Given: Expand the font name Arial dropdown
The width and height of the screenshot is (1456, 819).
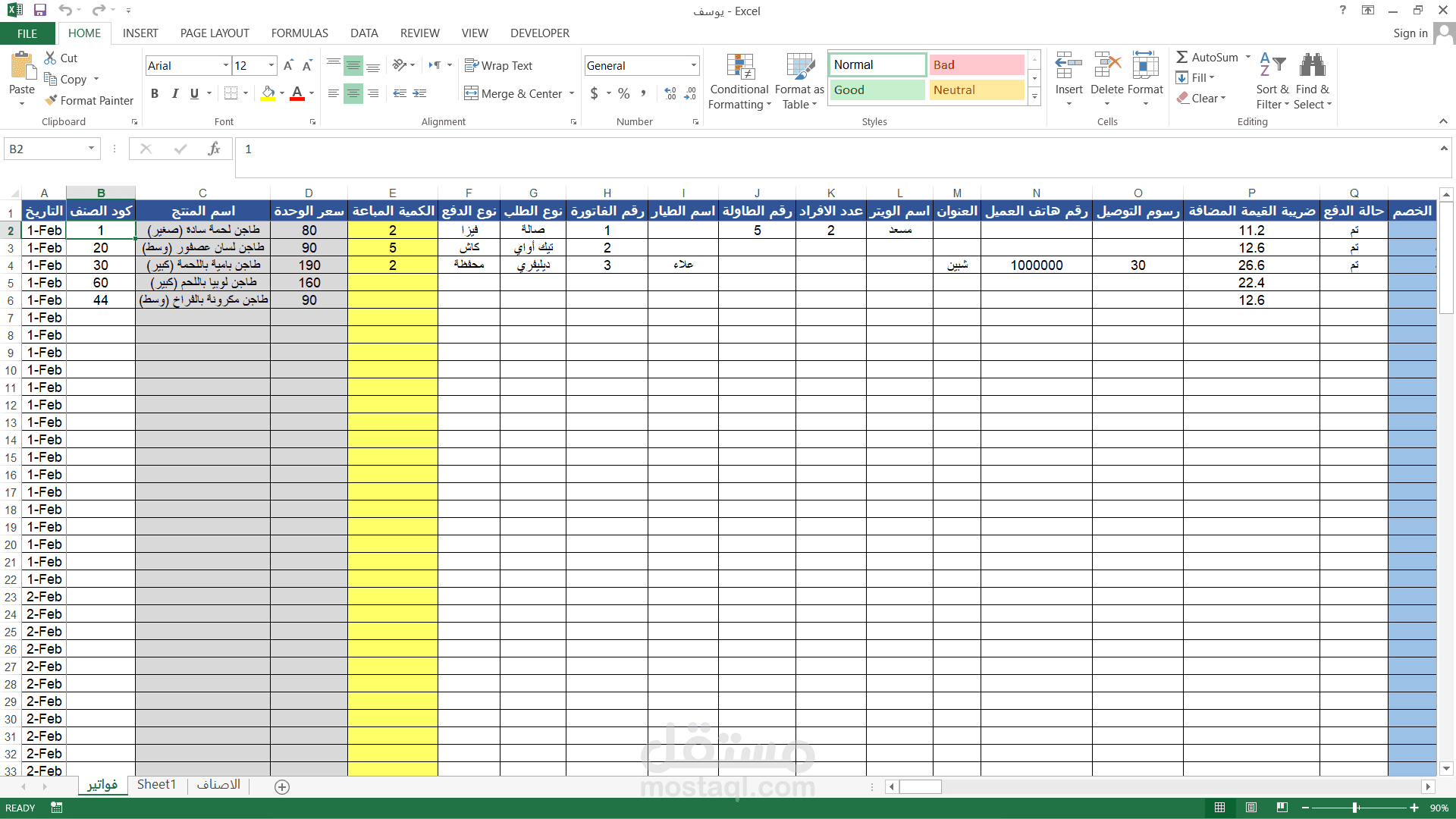Looking at the screenshot, I should click(225, 66).
